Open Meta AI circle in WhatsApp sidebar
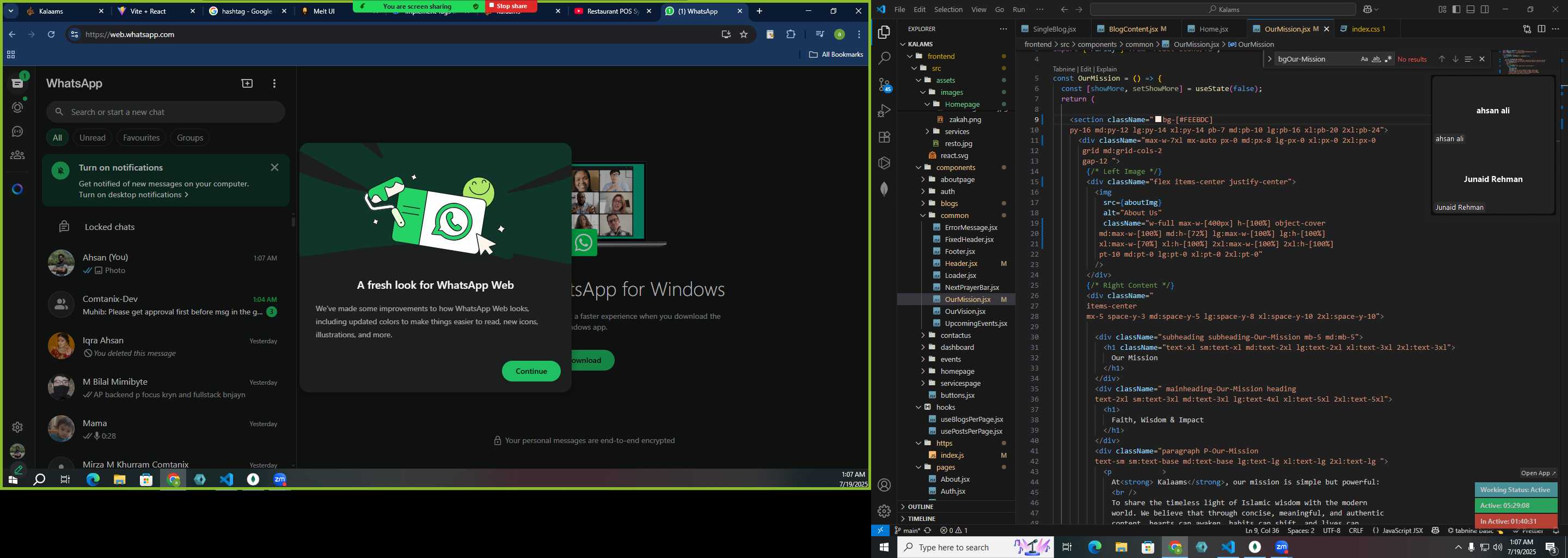The width and height of the screenshot is (1568, 558). point(17,190)
